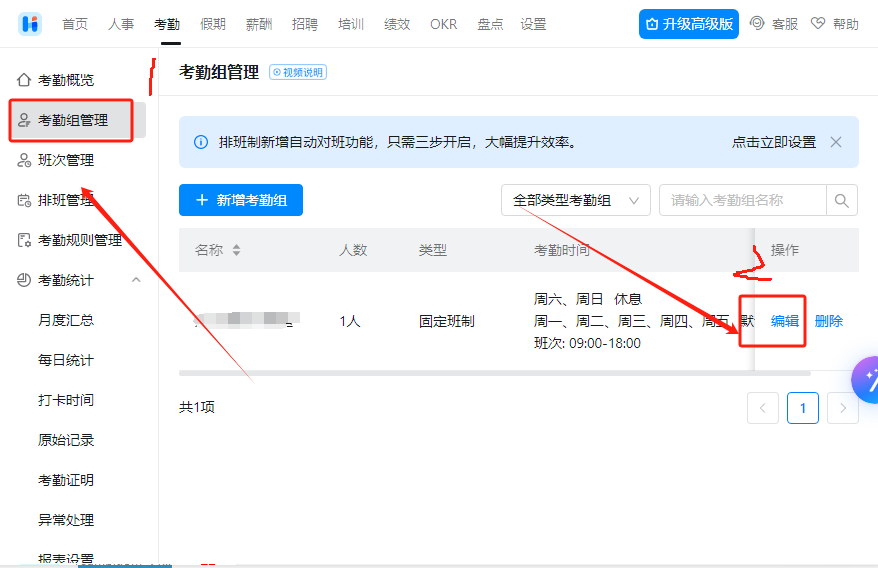Open 视频说明 video instructions tag

(x=298, y=72)
